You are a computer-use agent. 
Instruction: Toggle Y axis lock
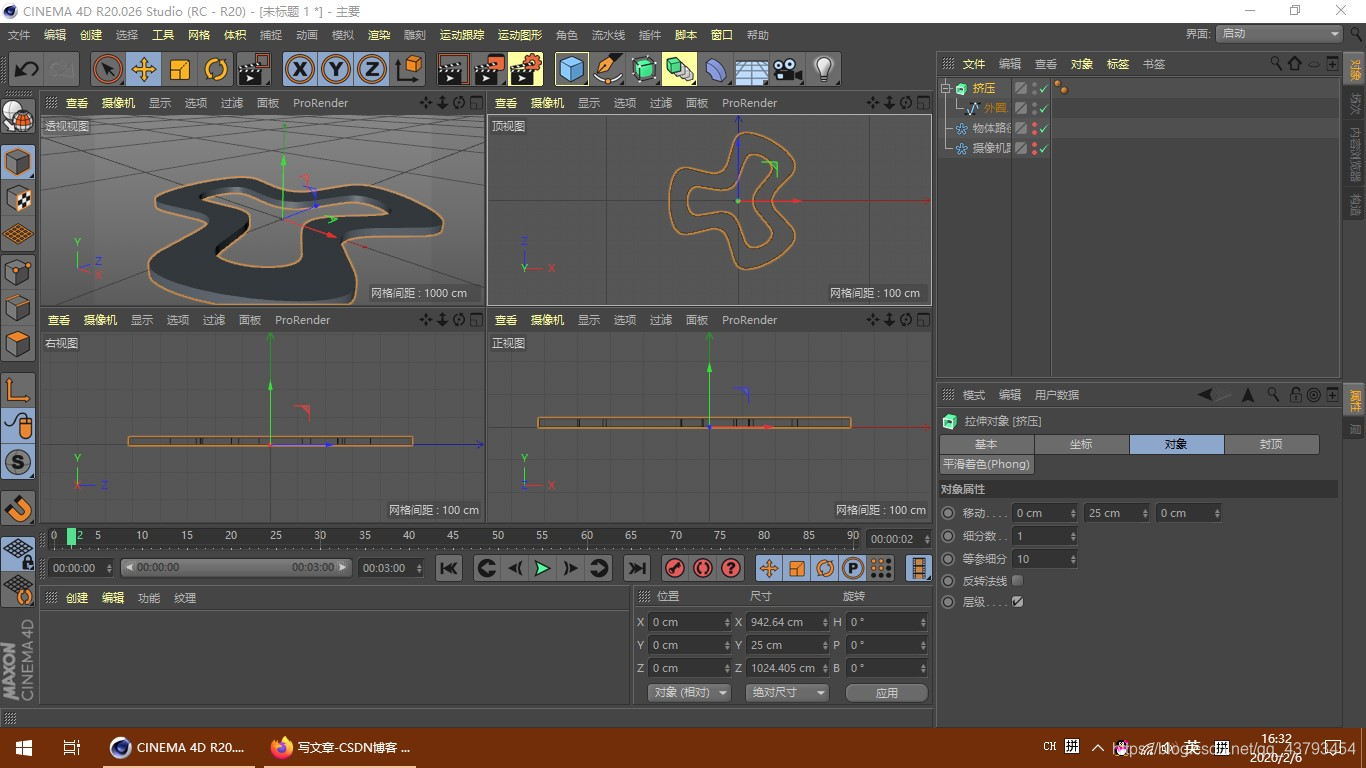(x=336, y=70)
